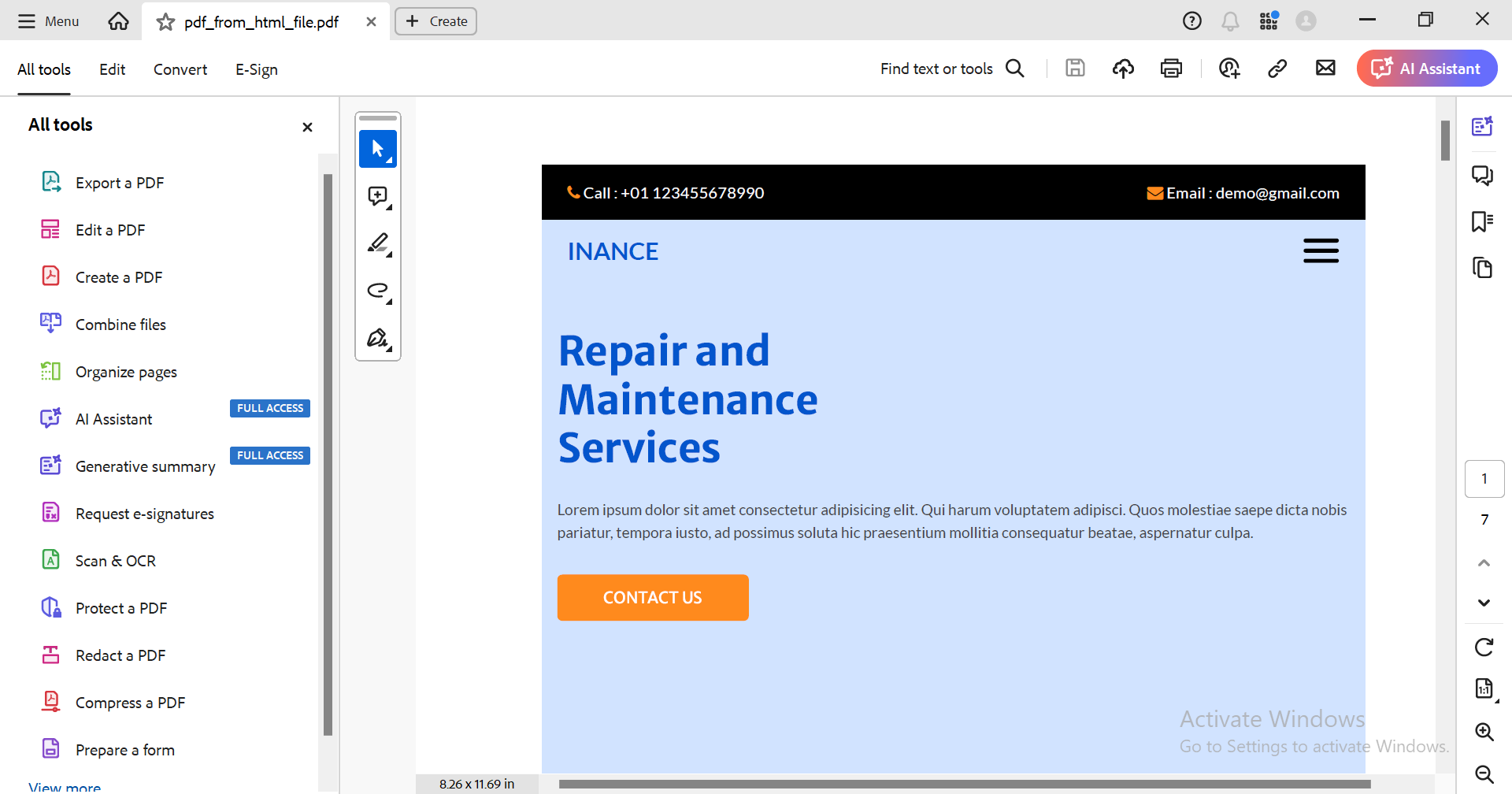Select the freehand draw tool
The width and height of the screenshot is (1512, 794).
point(378,291)
